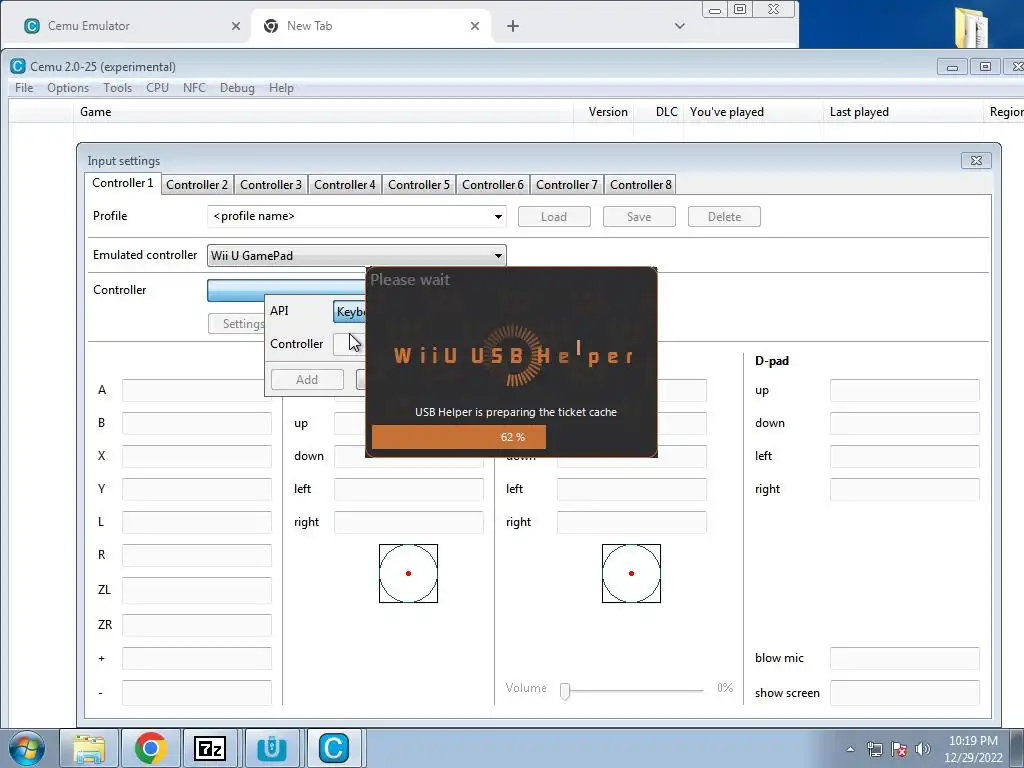
Task: Click the Save profile button
Action: pyautogui.click(x=639, y=217)
